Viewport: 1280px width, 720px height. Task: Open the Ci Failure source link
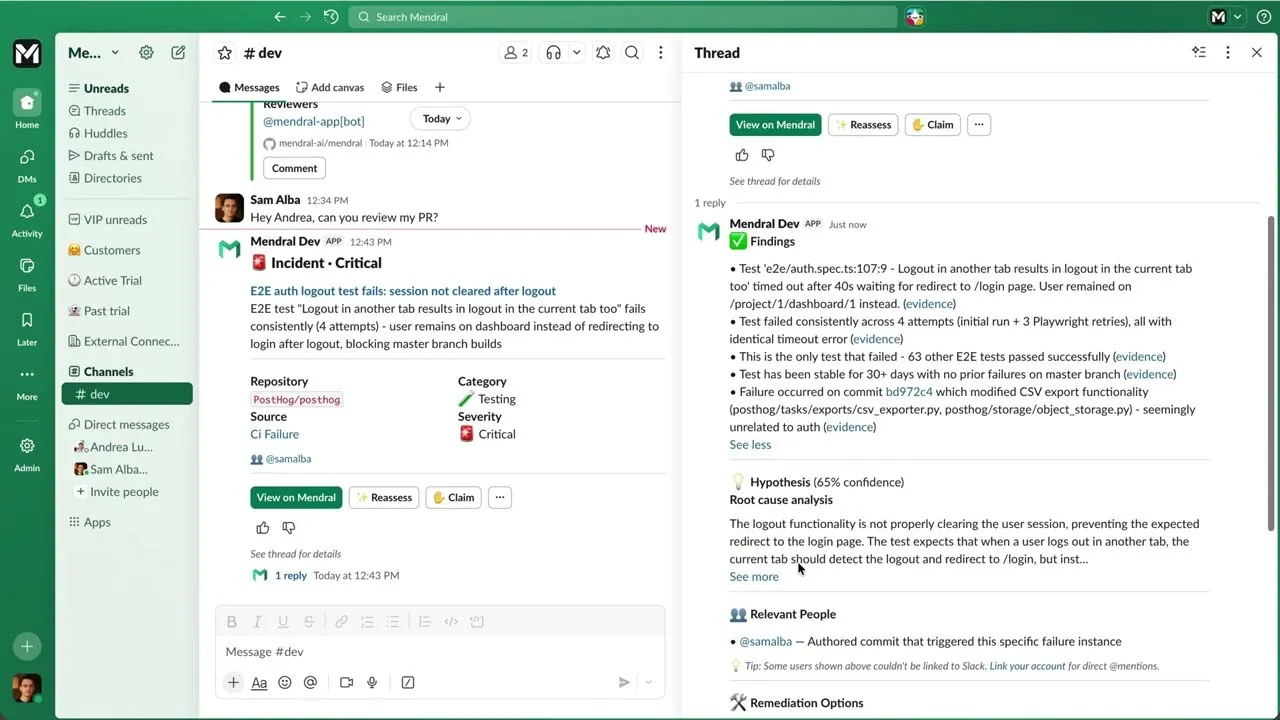(274, 434)
